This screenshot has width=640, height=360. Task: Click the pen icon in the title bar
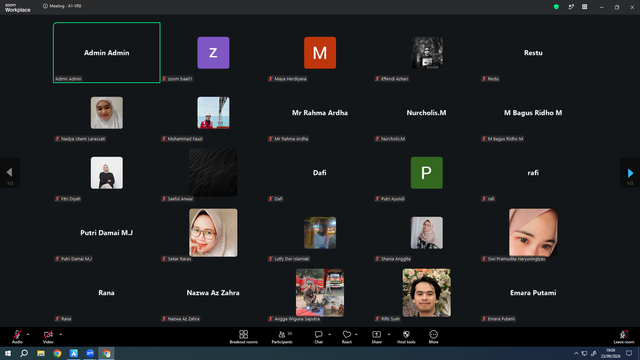[571, 7]
